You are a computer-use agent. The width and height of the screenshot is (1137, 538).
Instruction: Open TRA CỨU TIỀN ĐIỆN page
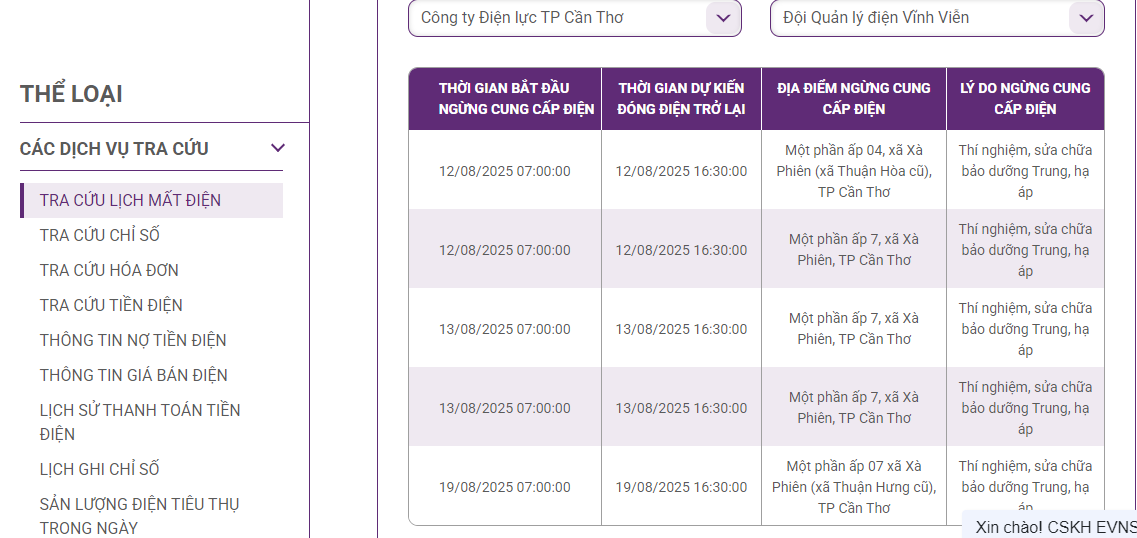click(111, 305)
